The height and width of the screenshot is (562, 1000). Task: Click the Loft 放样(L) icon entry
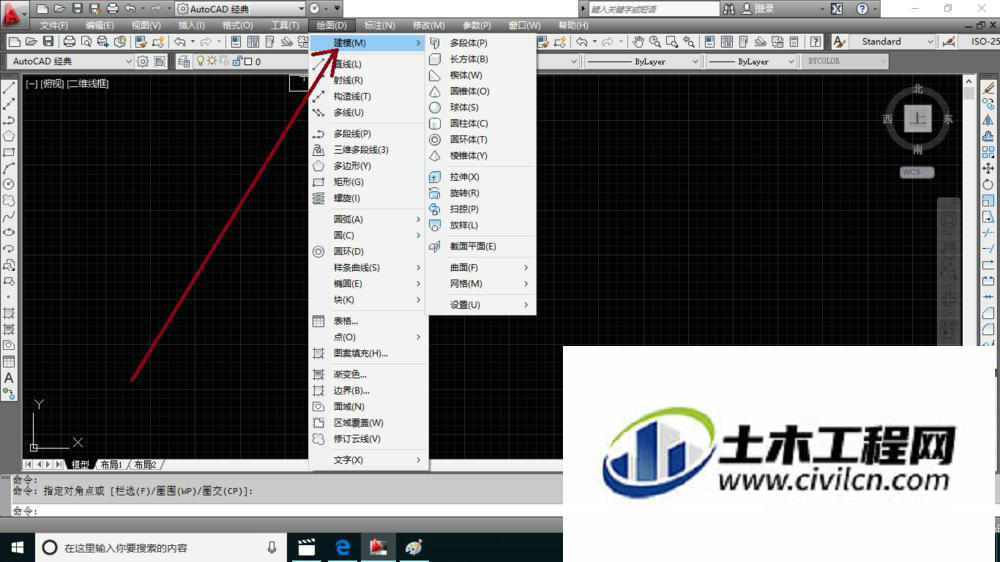pos(435,225)
